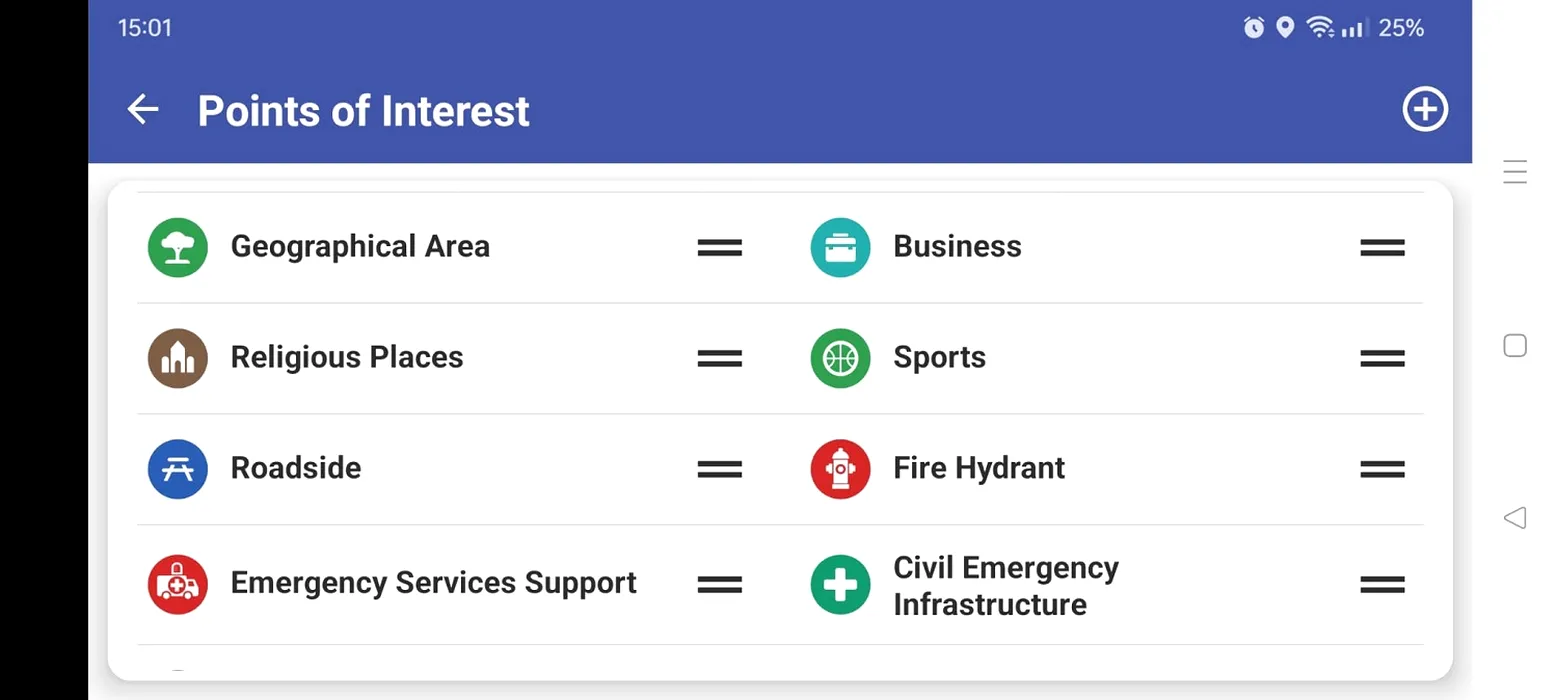Tap the blue Roadside picnic table icon
Viewport: 1558px width, 700px height.
(x=178, y=469)
